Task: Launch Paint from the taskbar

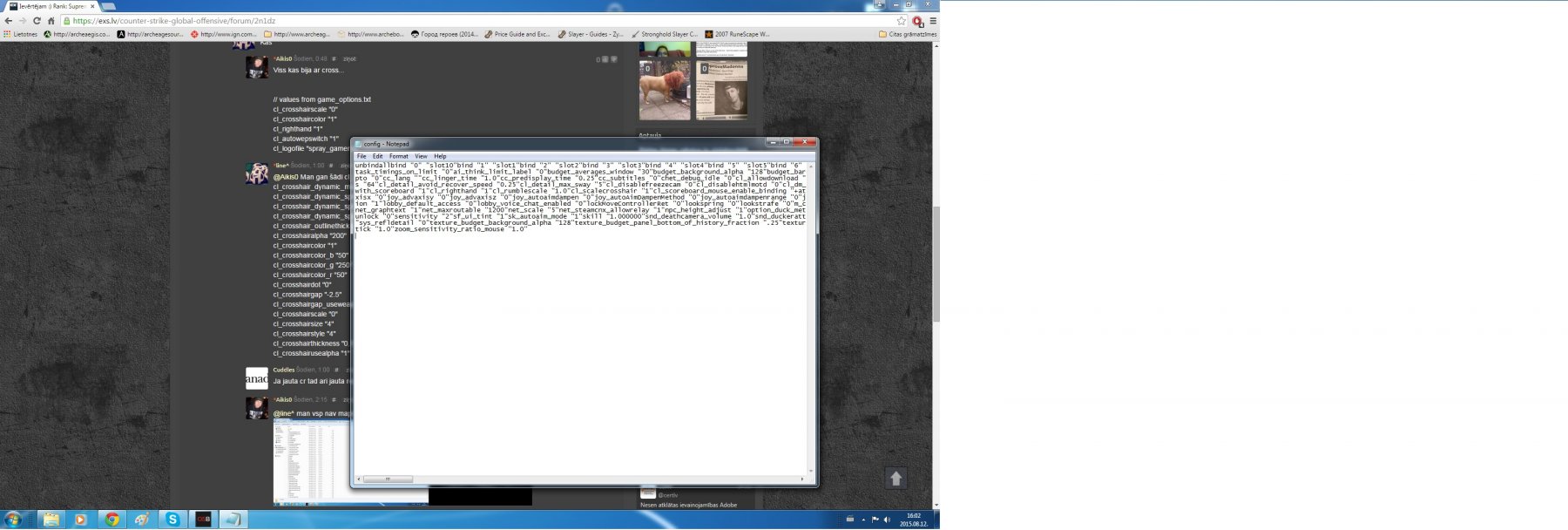Action: click(x=142, y=520)
